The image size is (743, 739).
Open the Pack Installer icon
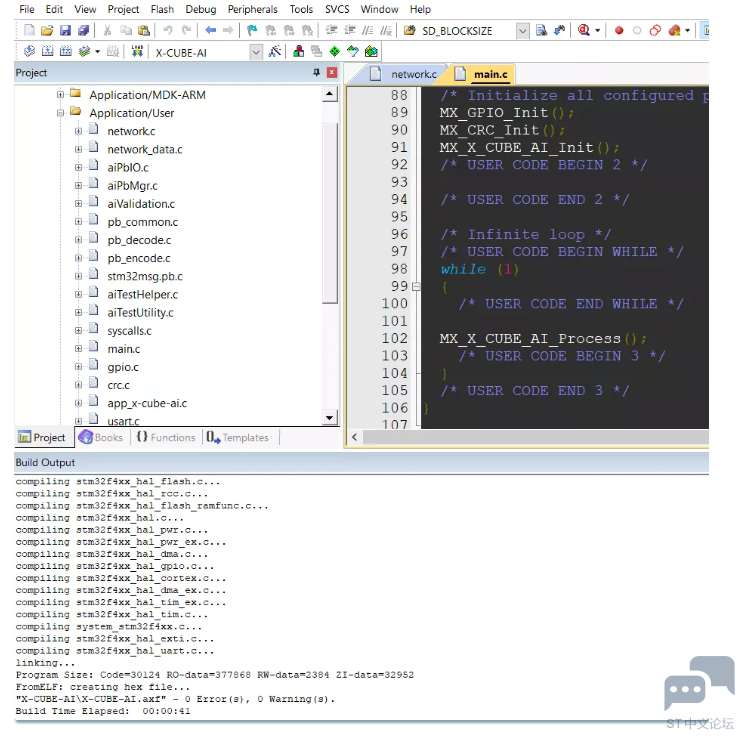(x=371, y=51)
